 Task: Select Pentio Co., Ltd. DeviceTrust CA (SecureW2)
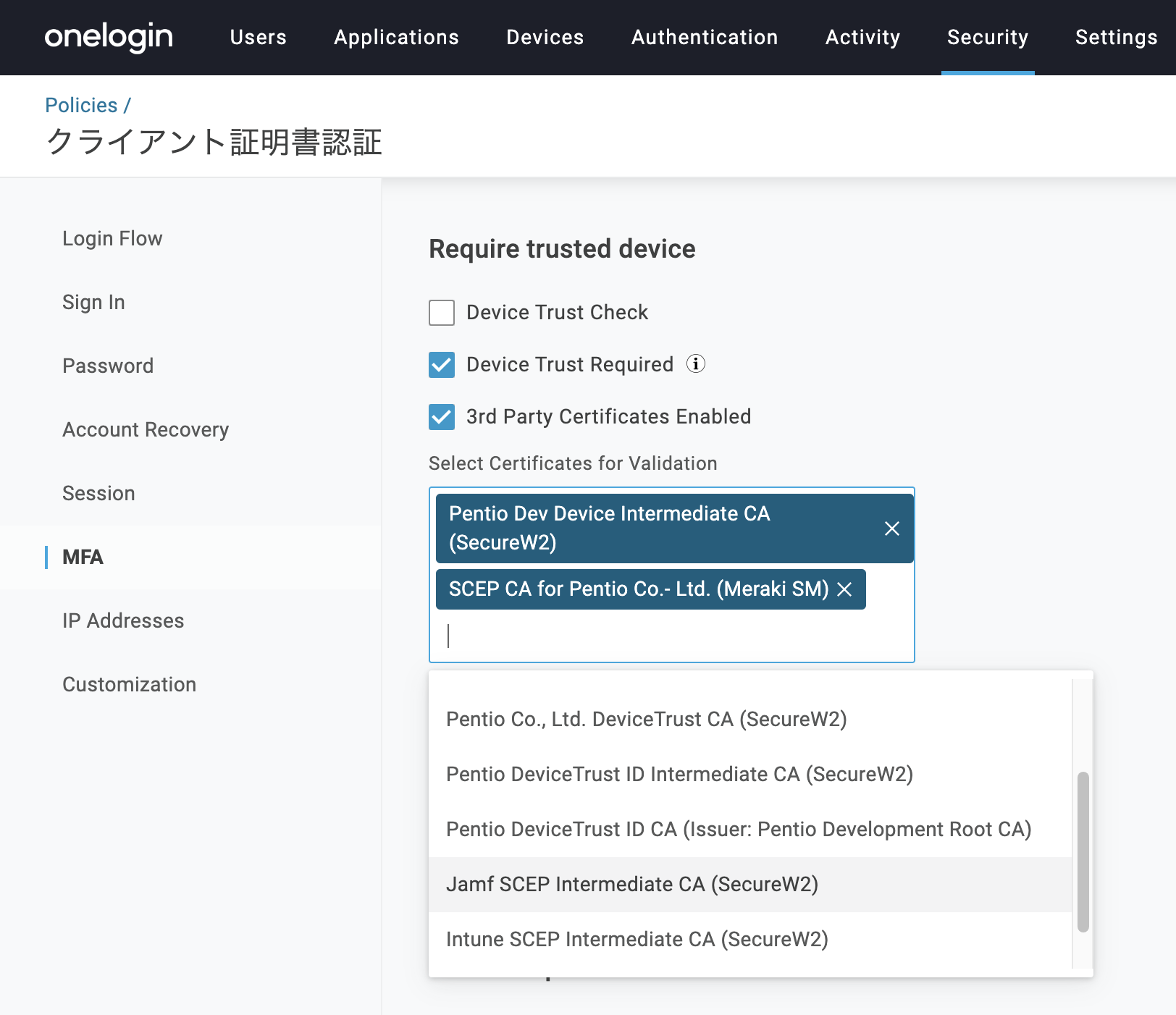pyautogui.click(x=750, y=719)
